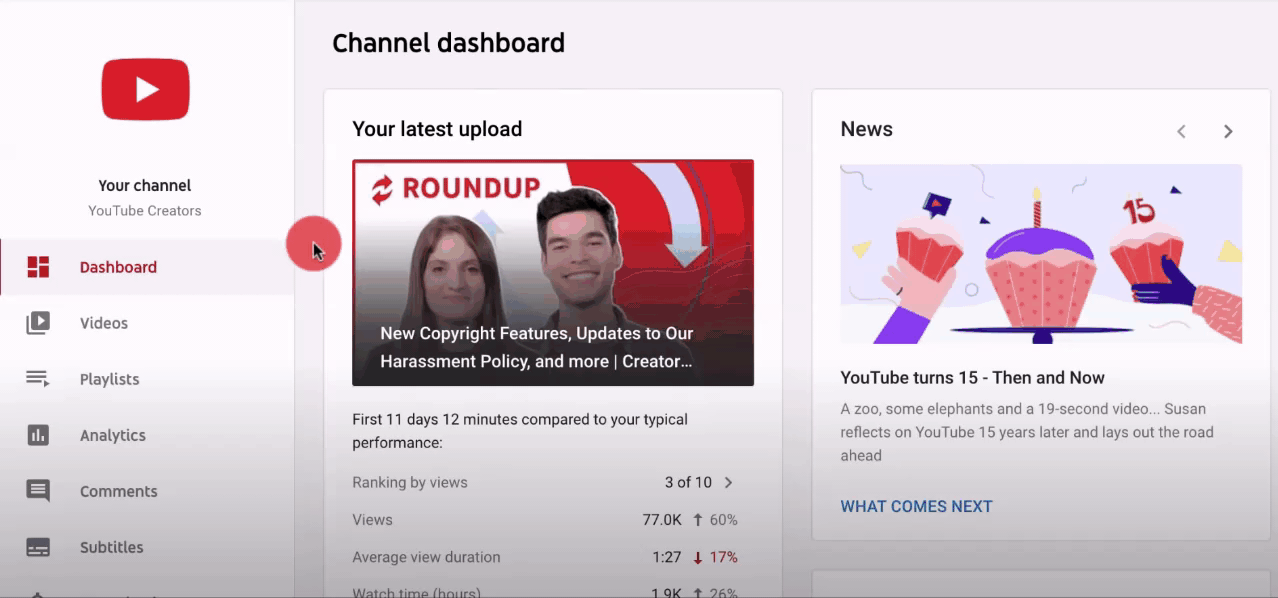Click the Average view duration label
Screen dimensions: 1278x598
[x=426, y=557]
